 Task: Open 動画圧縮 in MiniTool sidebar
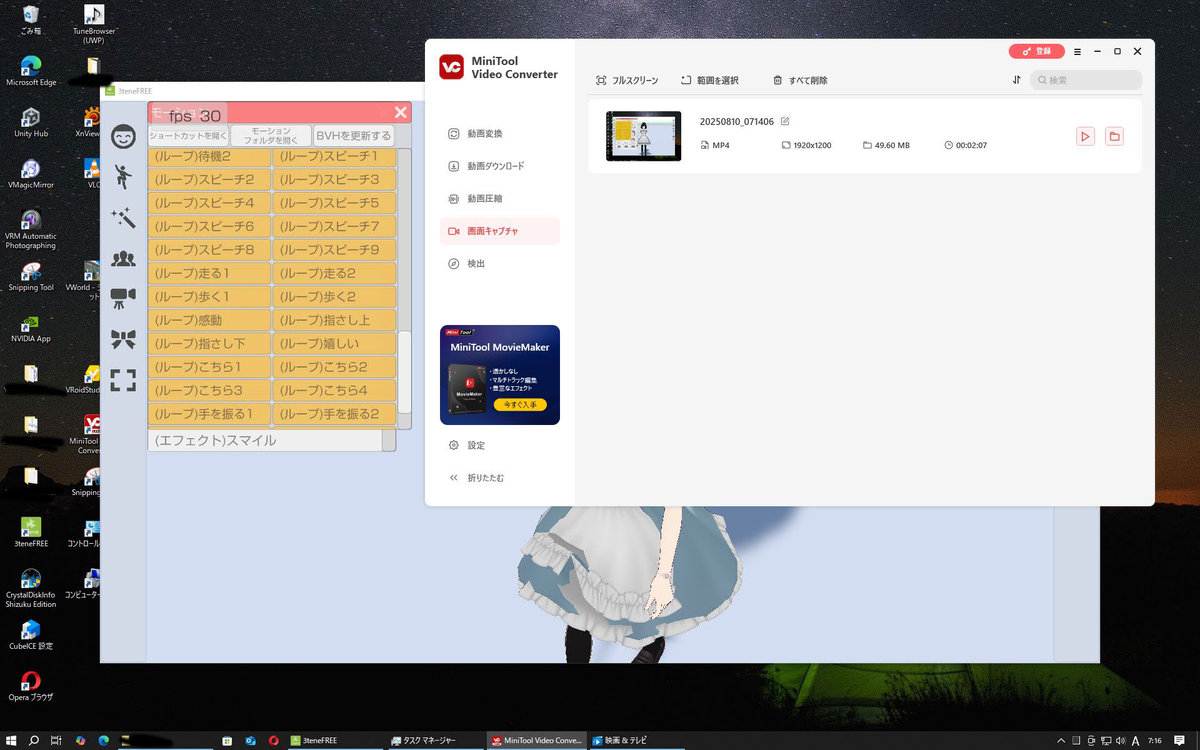499,199
